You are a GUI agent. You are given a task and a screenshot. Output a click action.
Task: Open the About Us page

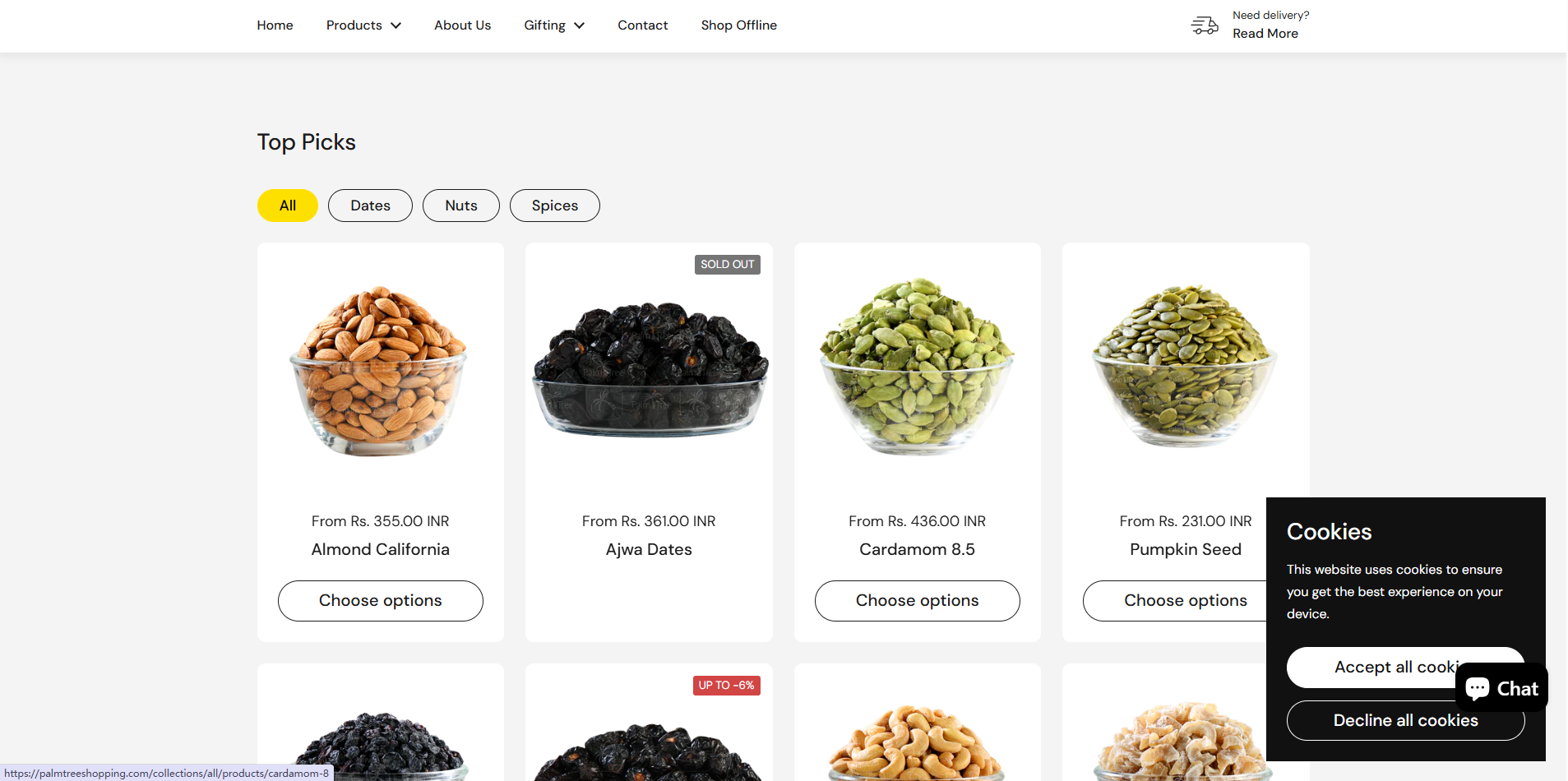pyautogui.click(x=462, y=25)
